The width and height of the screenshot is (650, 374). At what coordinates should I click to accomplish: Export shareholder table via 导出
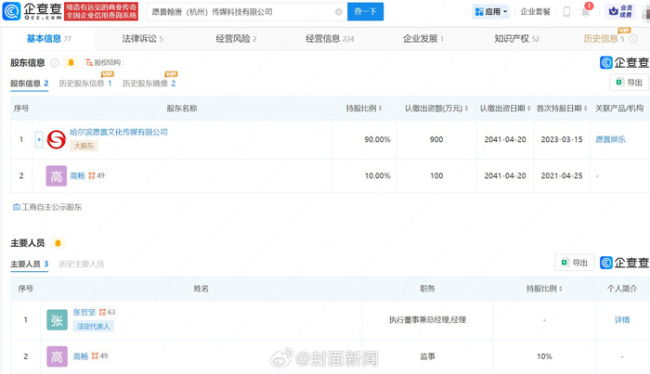(629, 83)
